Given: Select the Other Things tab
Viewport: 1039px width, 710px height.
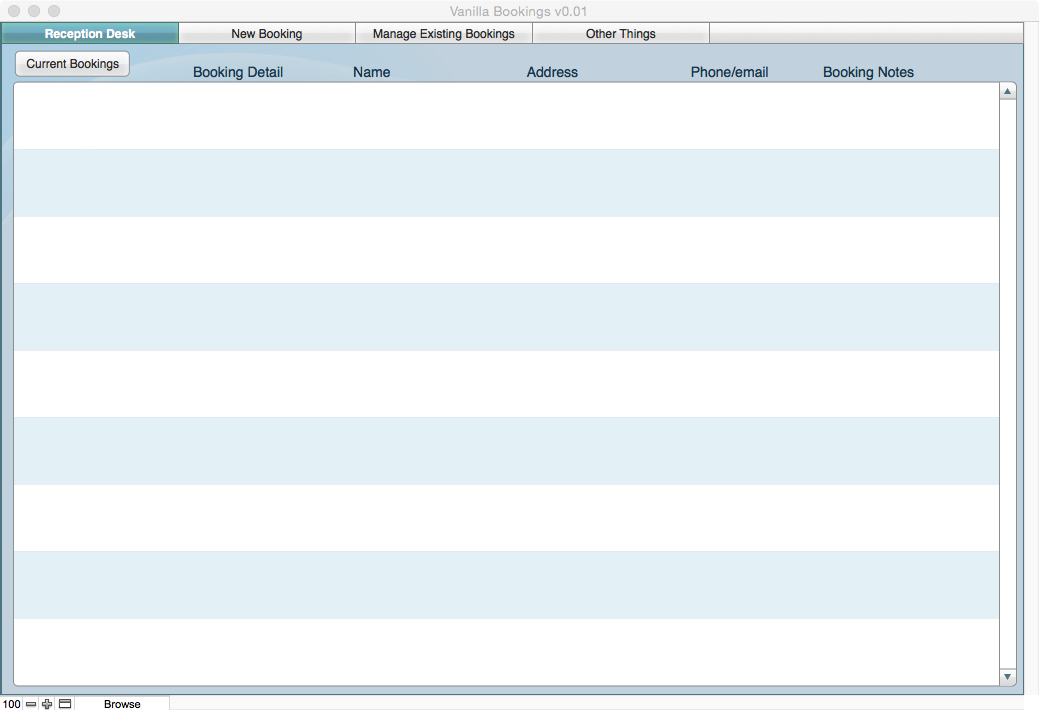Looking at the screenshot, I should [x=621, y=34].
